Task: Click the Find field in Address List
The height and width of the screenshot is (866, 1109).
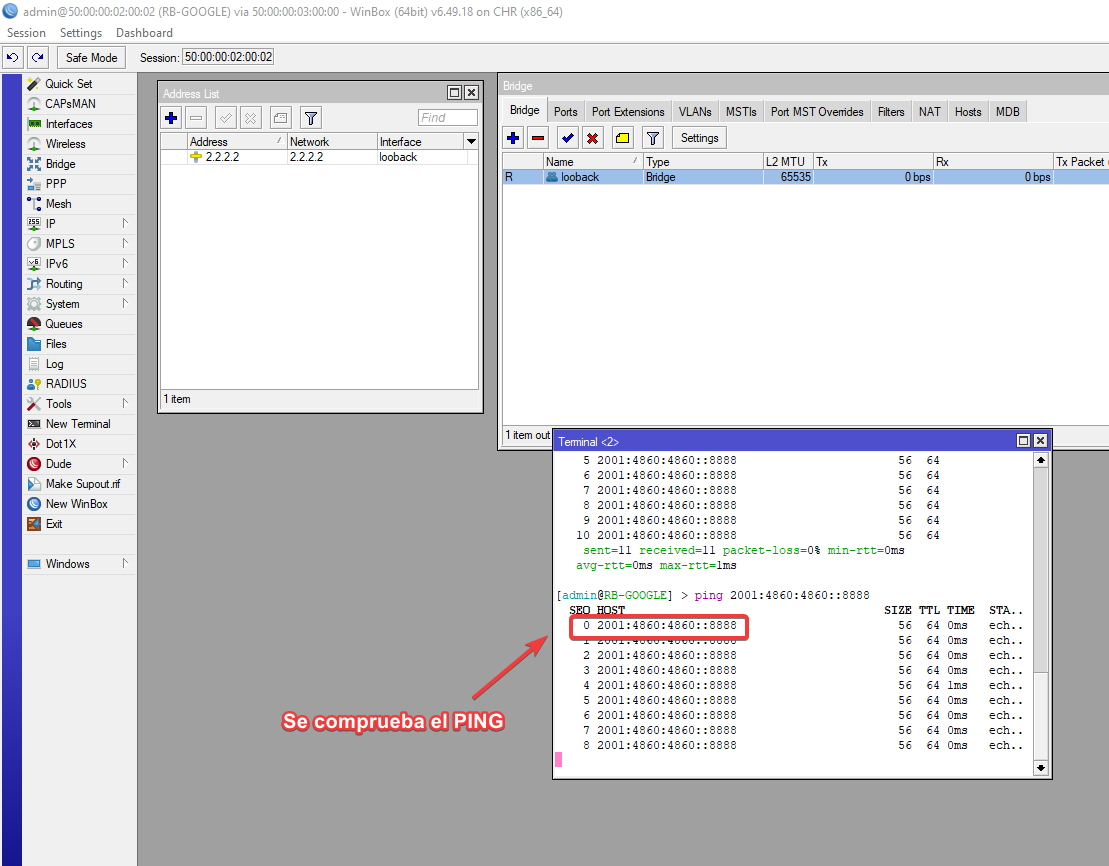Action: [447, 118]
